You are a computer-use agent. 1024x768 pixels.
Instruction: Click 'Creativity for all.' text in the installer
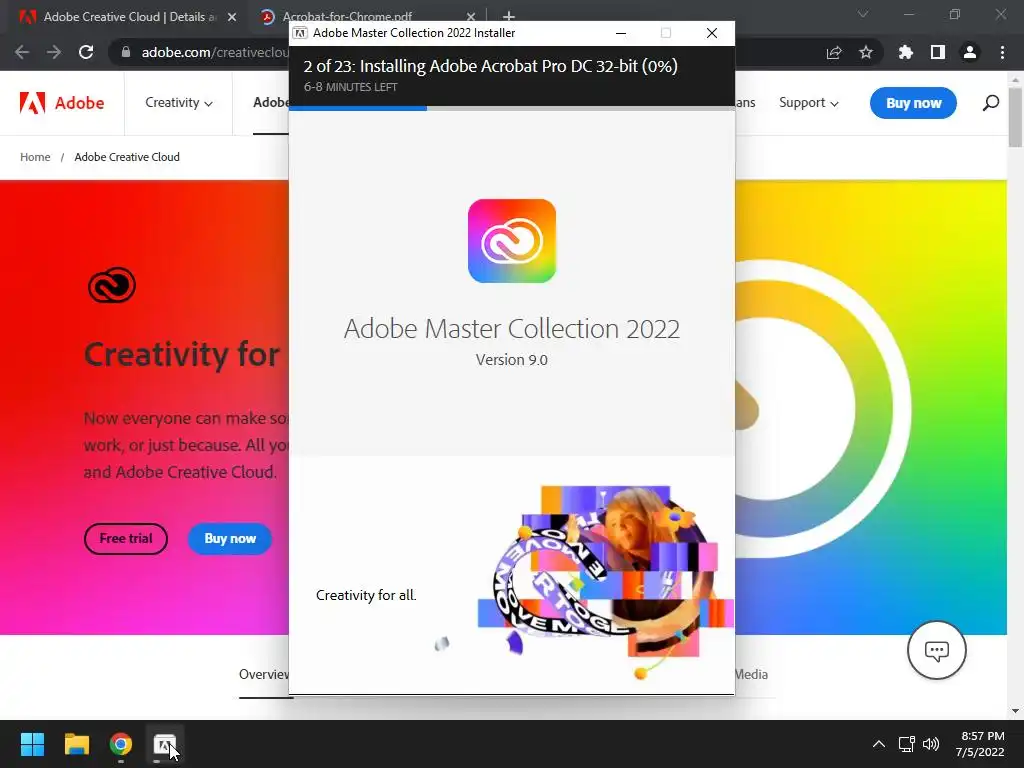[x=366, y=596]
